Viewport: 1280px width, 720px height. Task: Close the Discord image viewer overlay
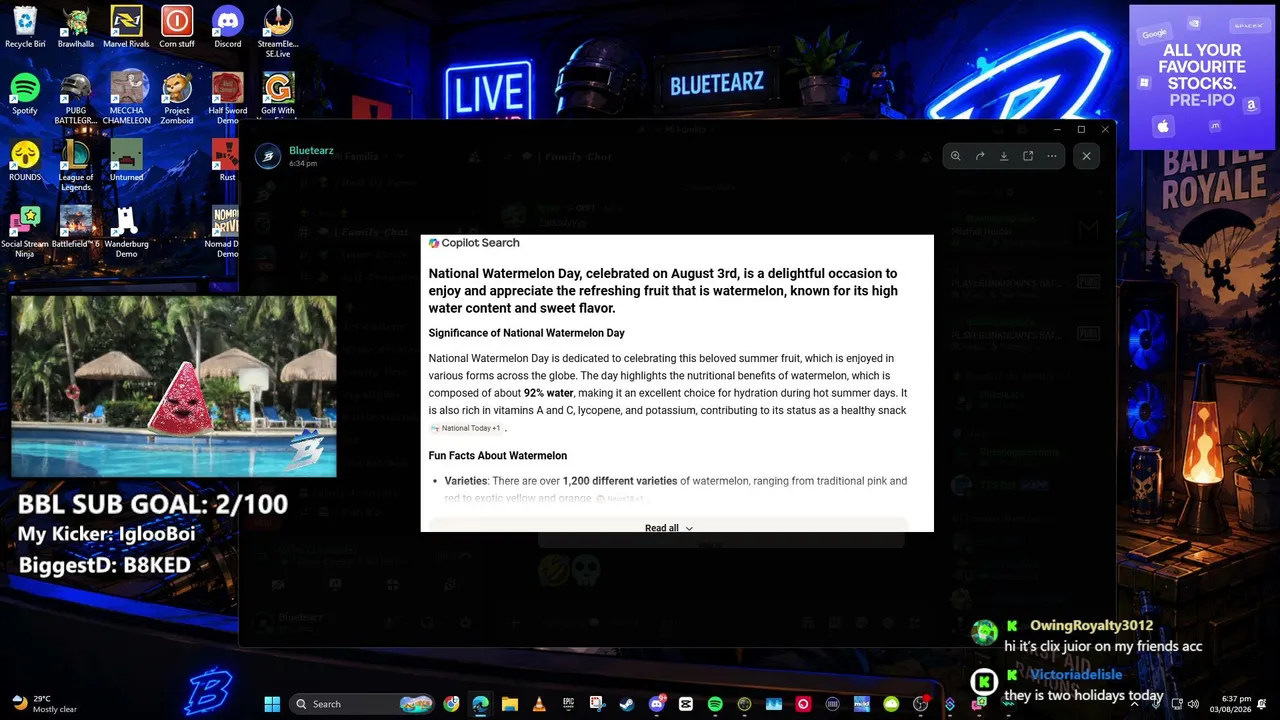click(x=1086, y=156)
